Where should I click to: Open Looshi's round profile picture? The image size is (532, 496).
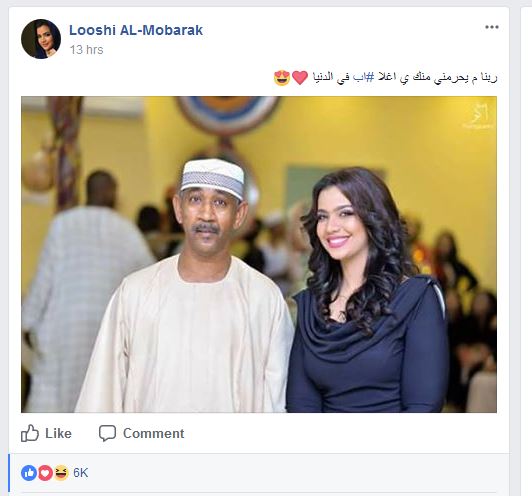[41, 39]
